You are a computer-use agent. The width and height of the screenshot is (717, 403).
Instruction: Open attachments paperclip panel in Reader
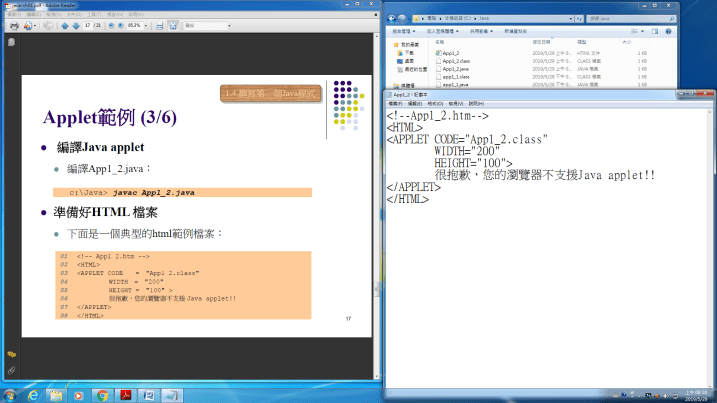pyautogui.click(x=11, y=370)
